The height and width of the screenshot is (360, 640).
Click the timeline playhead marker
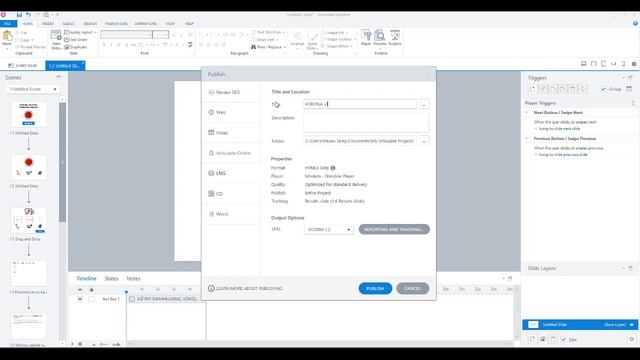tap(126, 292)
